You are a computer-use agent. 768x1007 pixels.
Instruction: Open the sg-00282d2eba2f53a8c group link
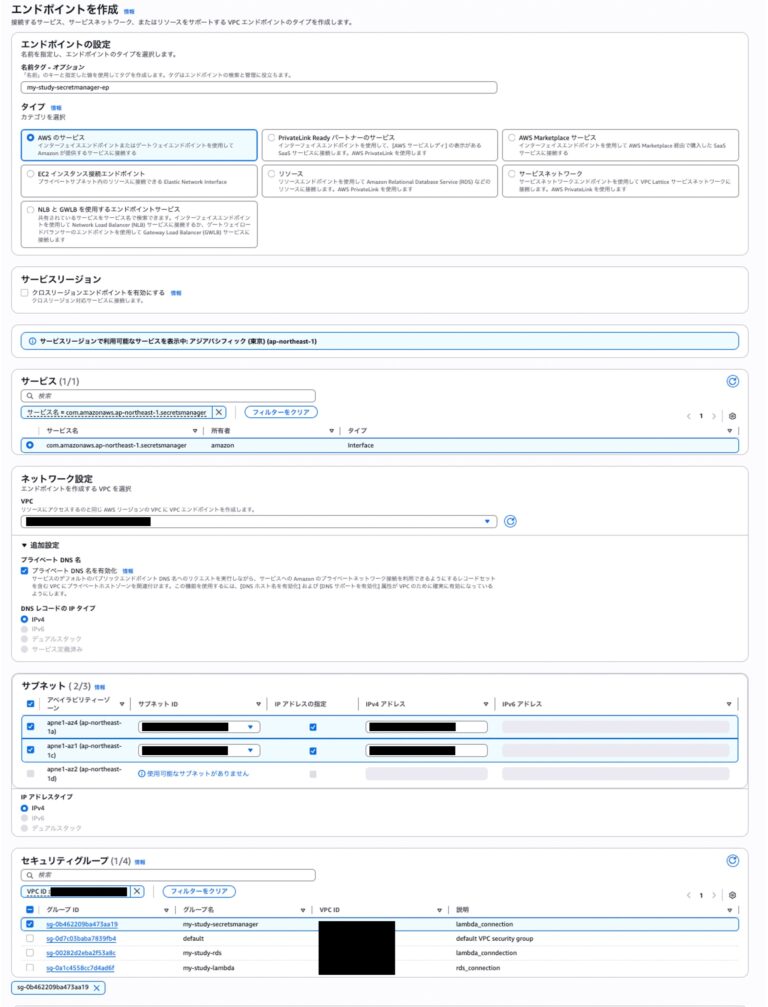tap(81, 953)
